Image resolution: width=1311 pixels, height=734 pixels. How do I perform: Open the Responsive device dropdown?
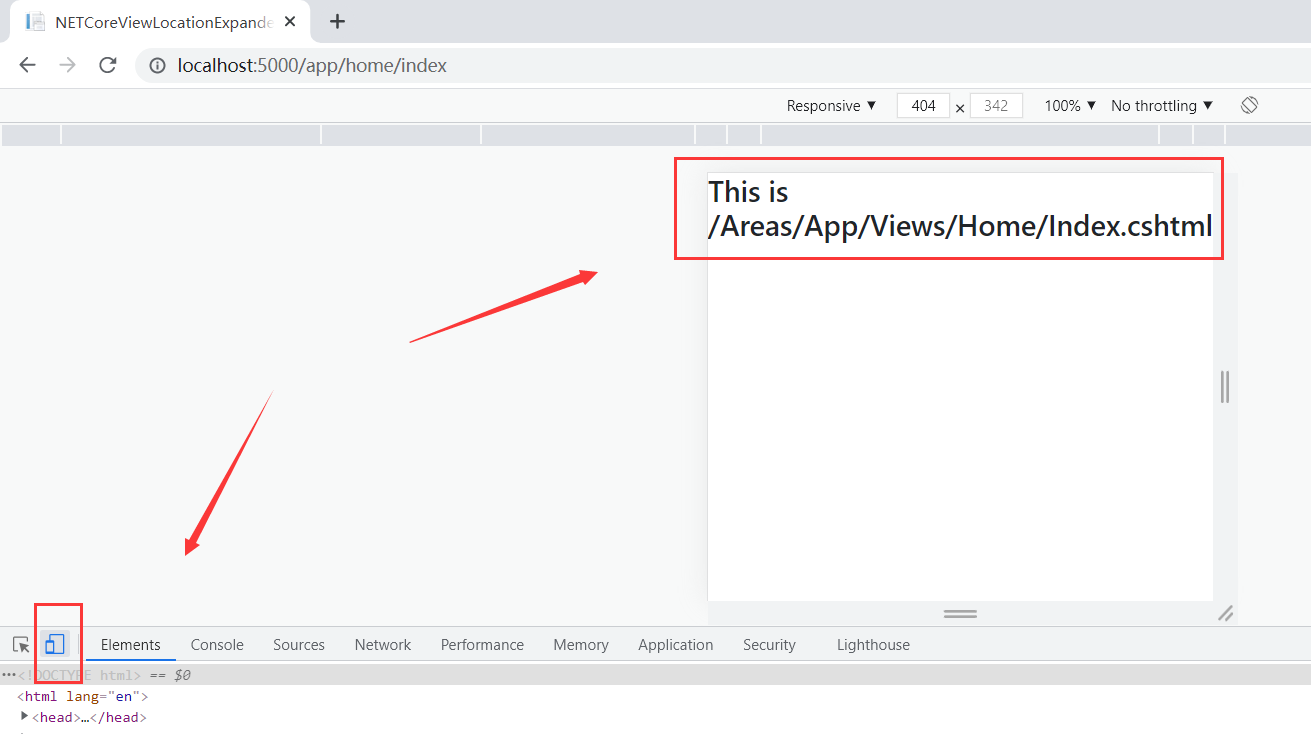pyautogui.click(x=831, y=106)
